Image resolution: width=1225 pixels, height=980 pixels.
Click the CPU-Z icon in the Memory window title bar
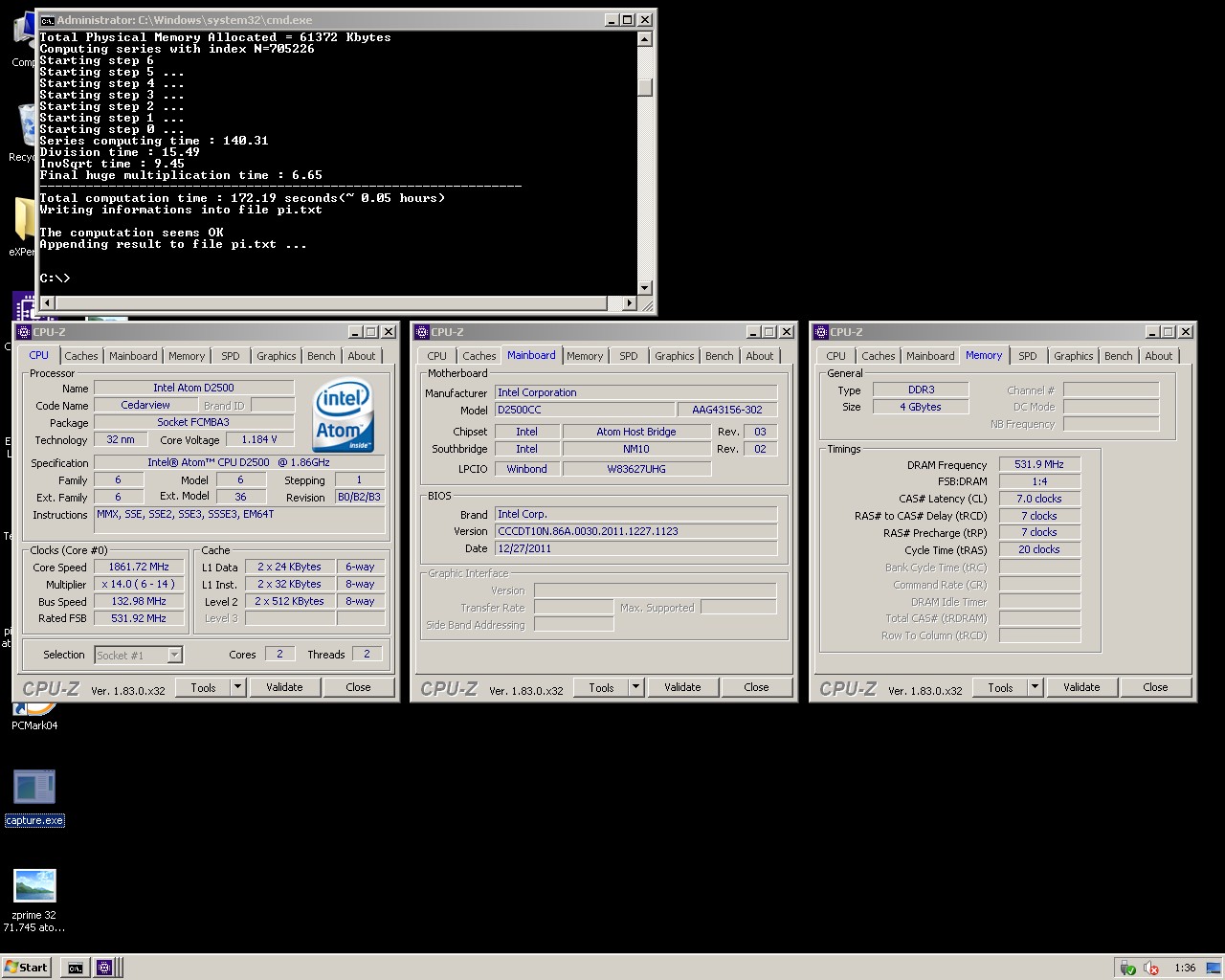coord(821,332)
